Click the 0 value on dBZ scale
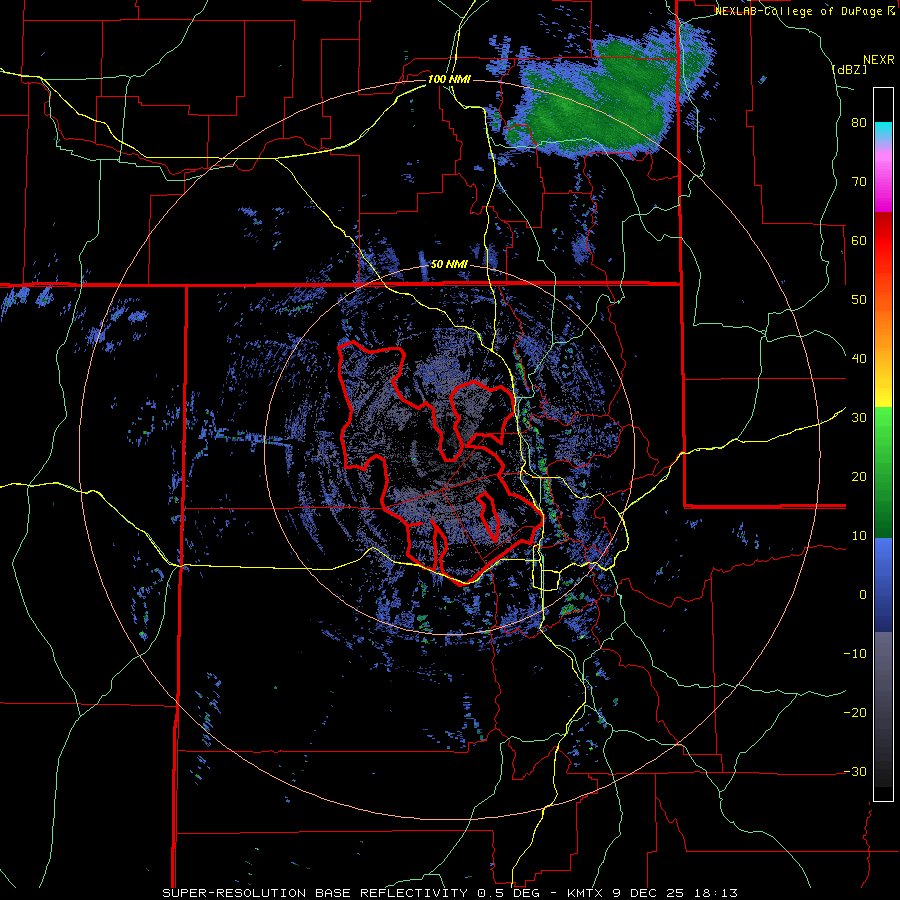Screen dimensions: 900x900 tap(863, 595)
